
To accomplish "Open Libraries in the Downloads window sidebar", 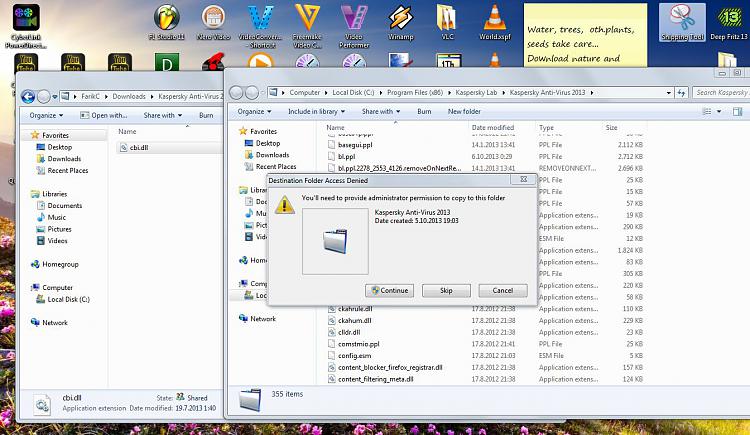I will click(54, 194).
